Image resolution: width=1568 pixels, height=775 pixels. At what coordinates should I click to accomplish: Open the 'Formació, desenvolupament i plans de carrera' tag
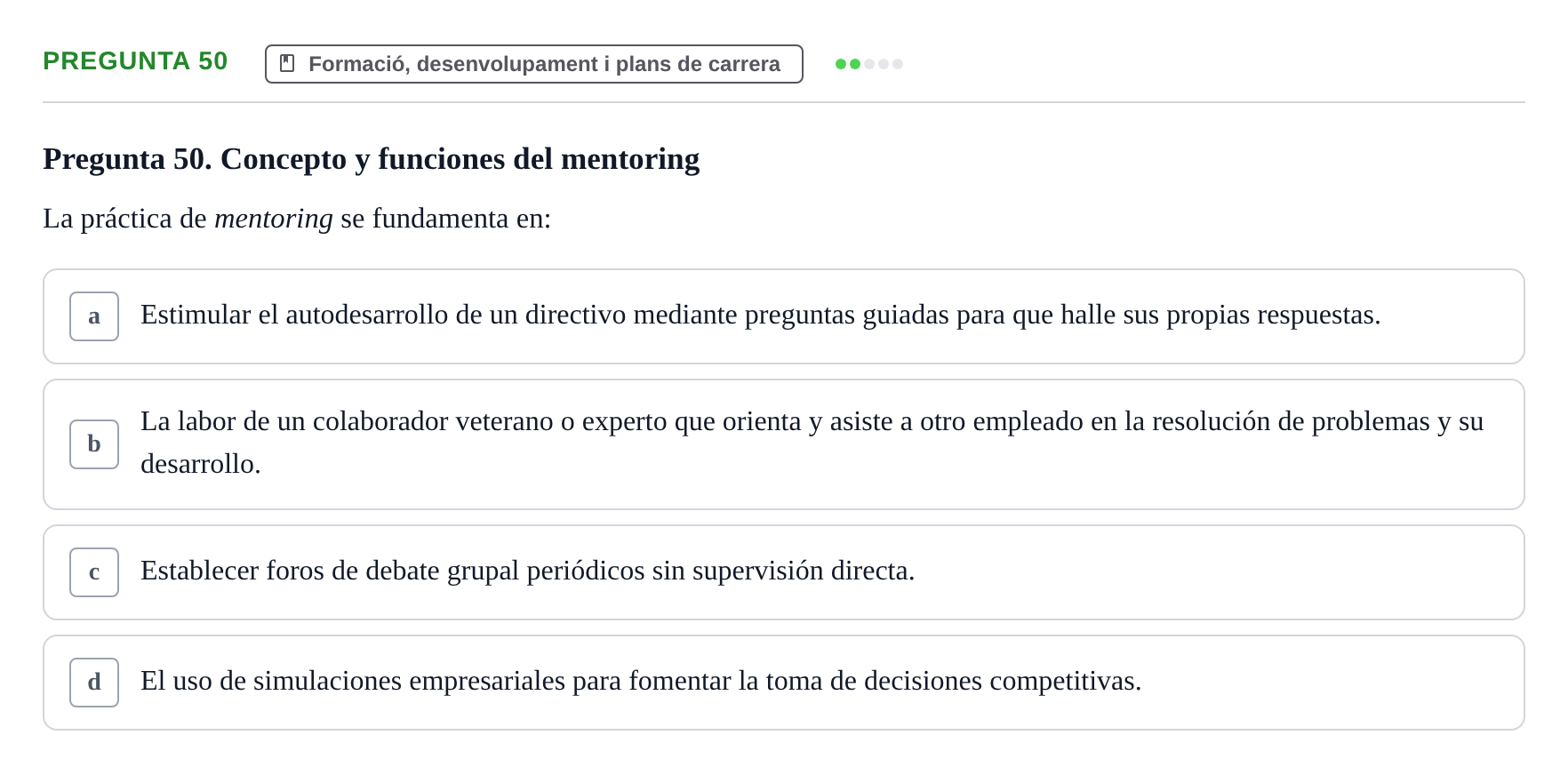click(534, 64)
